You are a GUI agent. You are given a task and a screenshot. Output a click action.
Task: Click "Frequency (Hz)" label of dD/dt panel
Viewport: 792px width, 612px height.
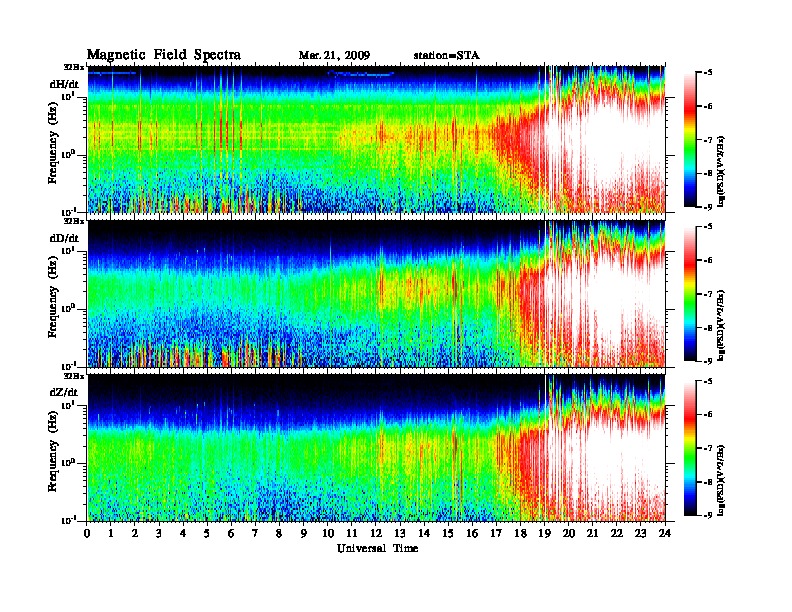tap(52, 297)
